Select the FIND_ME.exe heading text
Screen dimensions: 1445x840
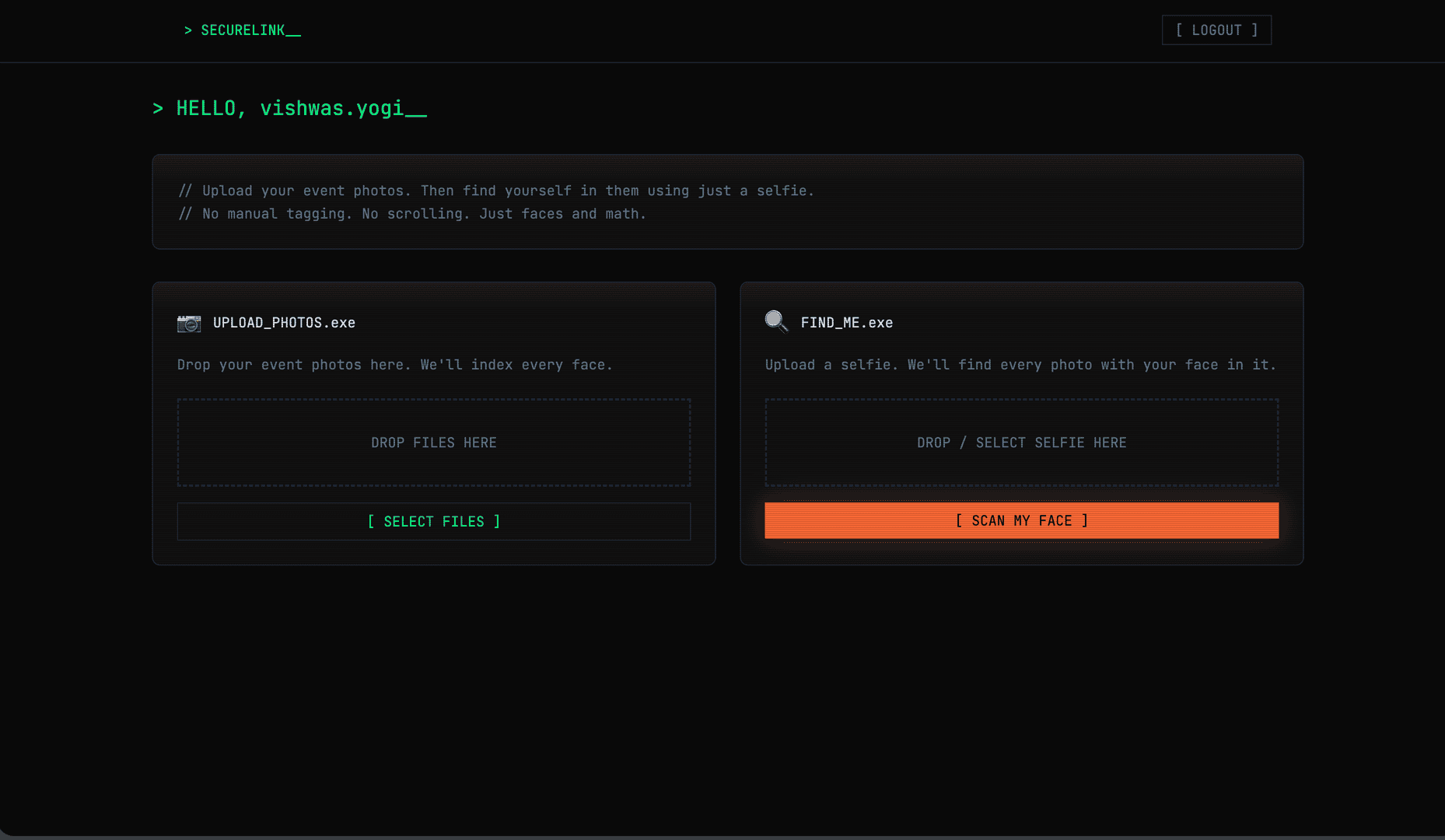coord(846,323)
